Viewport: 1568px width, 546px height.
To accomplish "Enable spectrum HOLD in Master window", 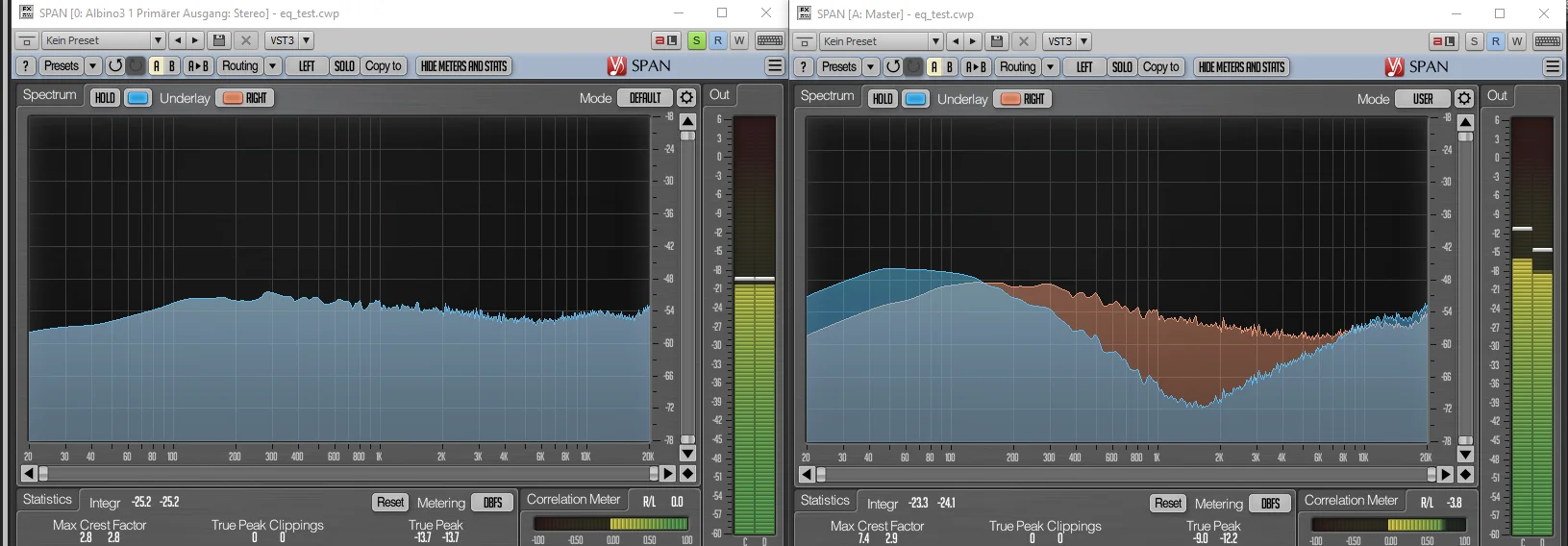I will (x=883, y=99).
